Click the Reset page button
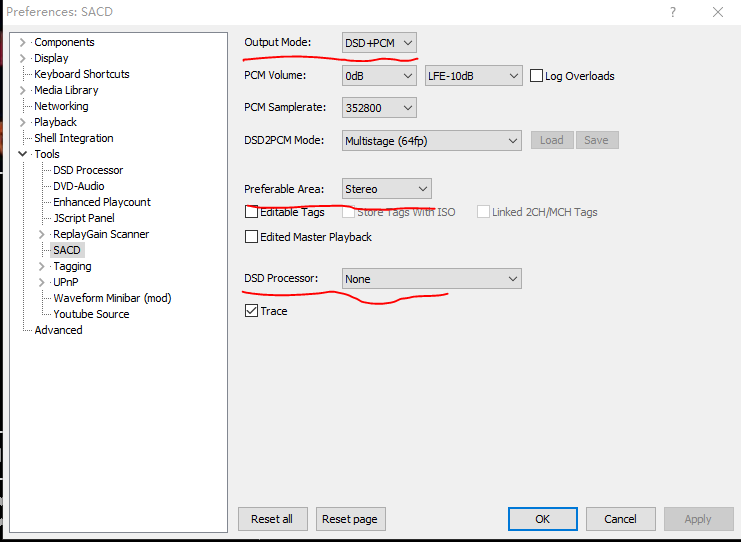741x542 pixels. pos(351,519)
